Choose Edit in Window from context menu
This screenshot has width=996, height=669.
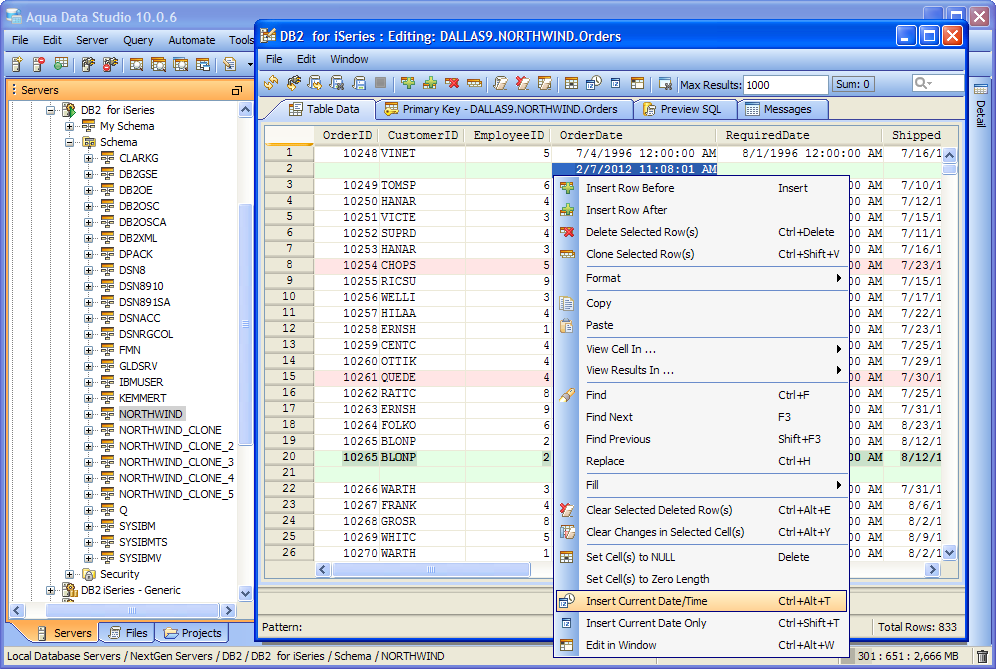click(701, 645)
